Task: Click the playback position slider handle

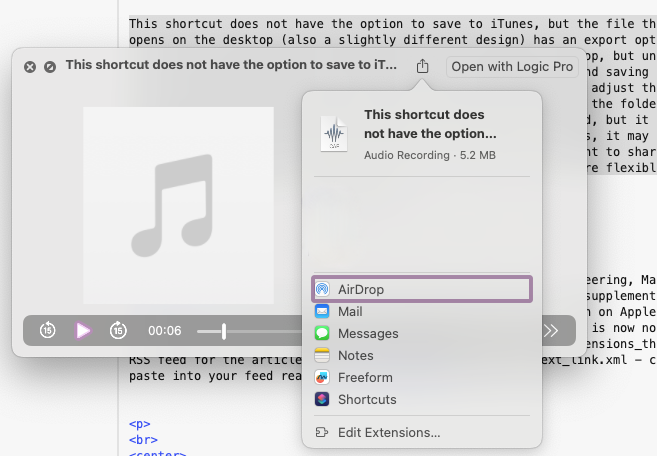Action: click(224, 331)
